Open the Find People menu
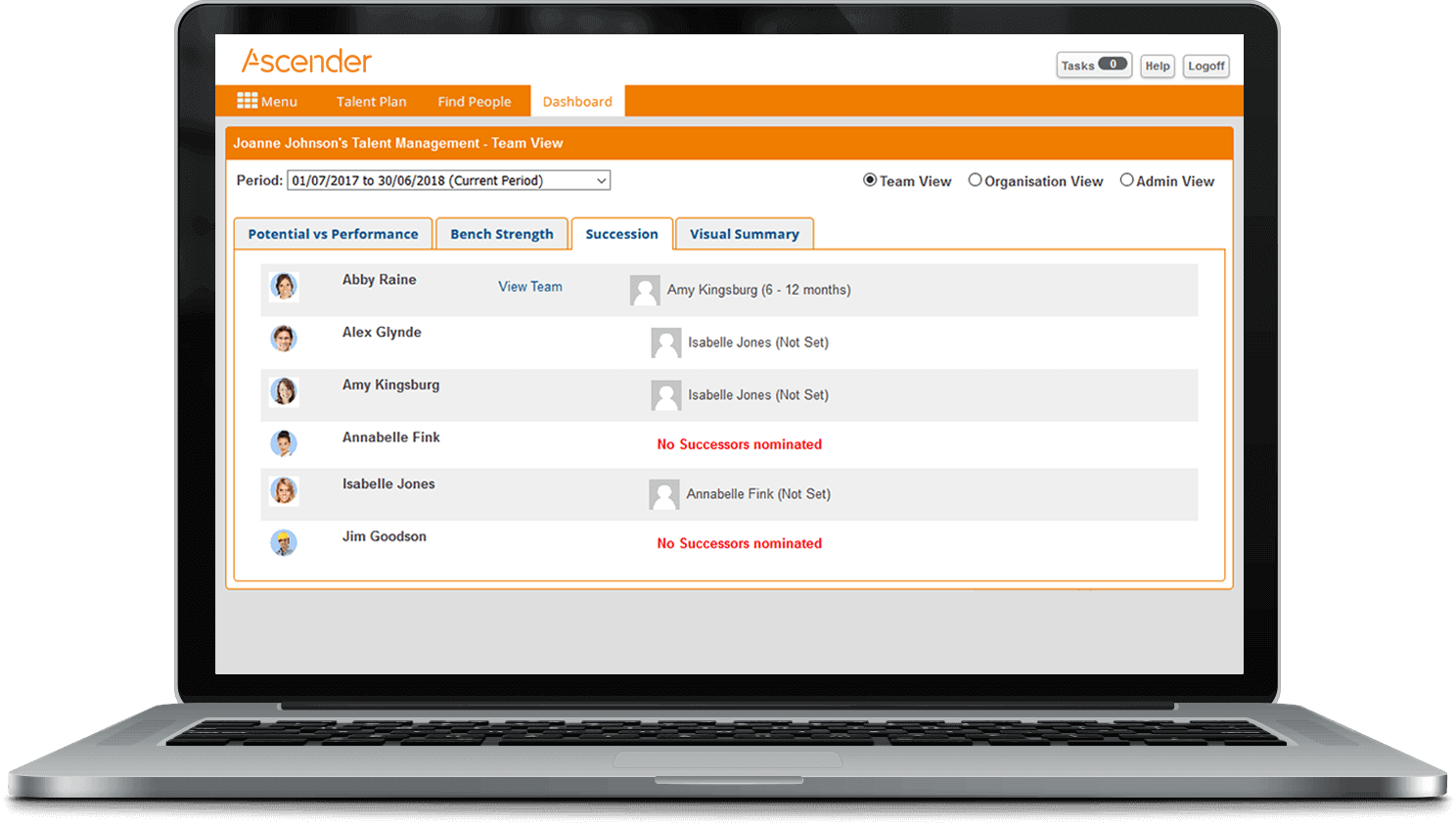The height and width of the screenshot is (826, 1456). tap(475, 100)
